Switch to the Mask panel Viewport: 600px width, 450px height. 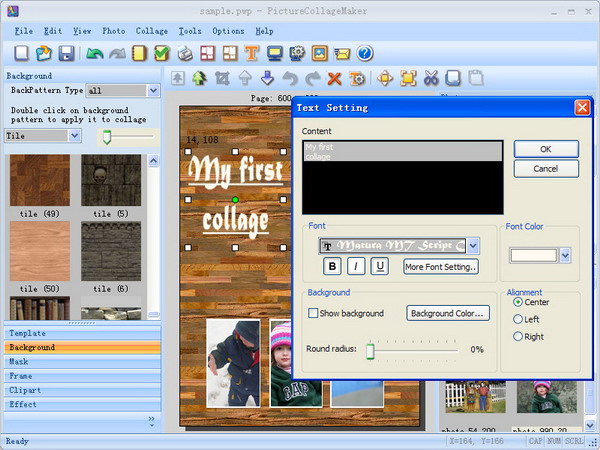coord(82,362)
